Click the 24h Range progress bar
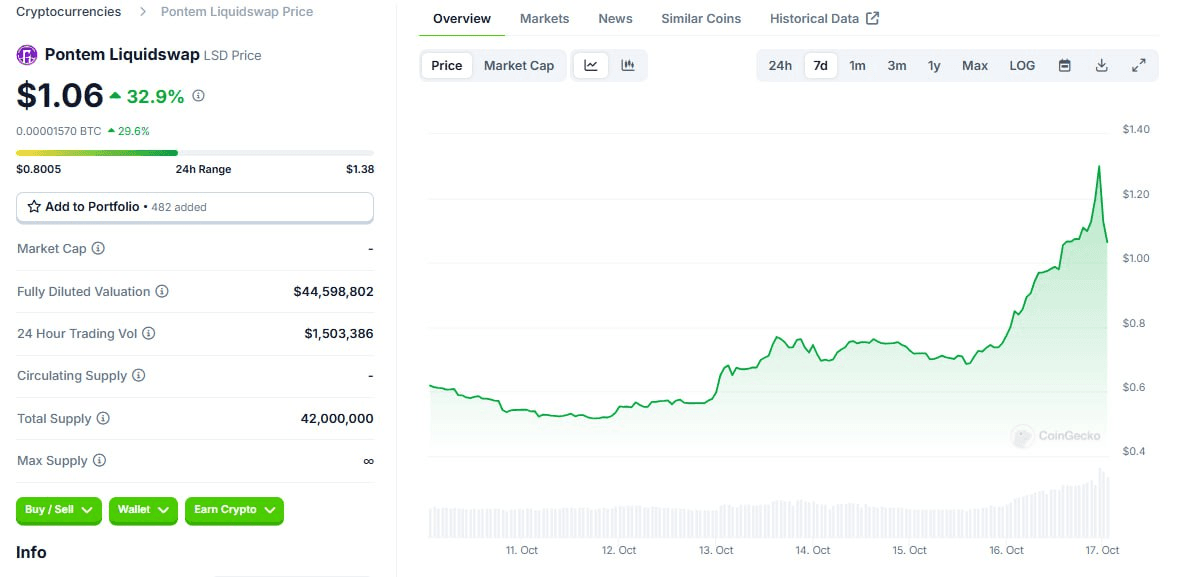The height and width of the screenshot is (577, 1194). point(195,153)
